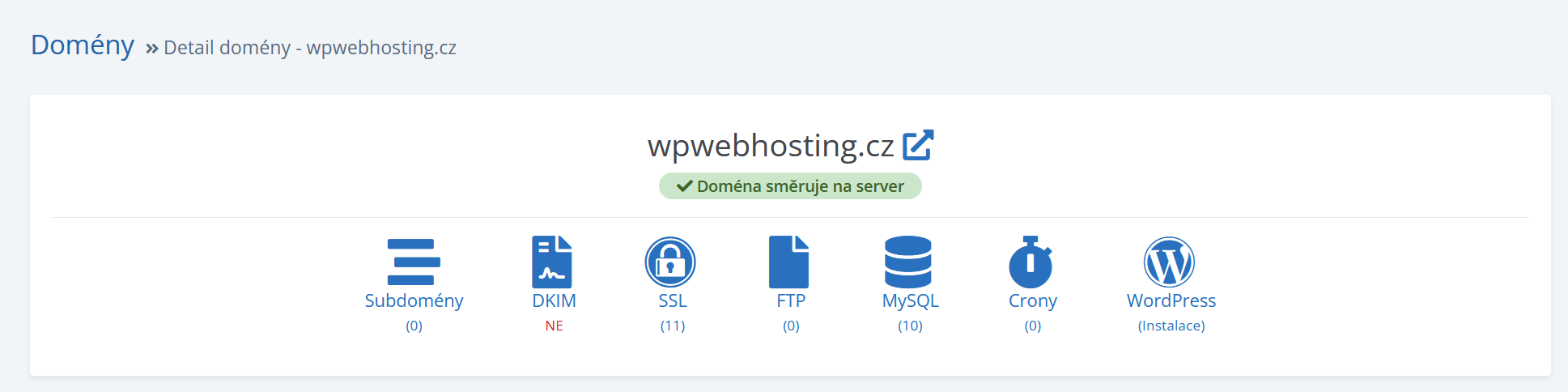Open the MySQL database icon
Viewport: 1568px width, 392px height.
click(908, 262)
